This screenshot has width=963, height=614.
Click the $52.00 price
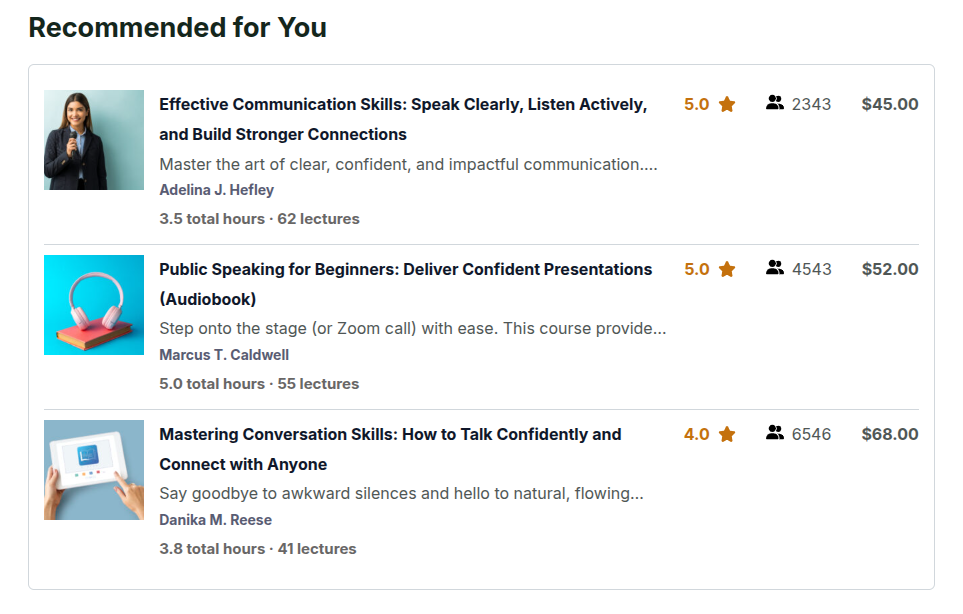point(889,269)
